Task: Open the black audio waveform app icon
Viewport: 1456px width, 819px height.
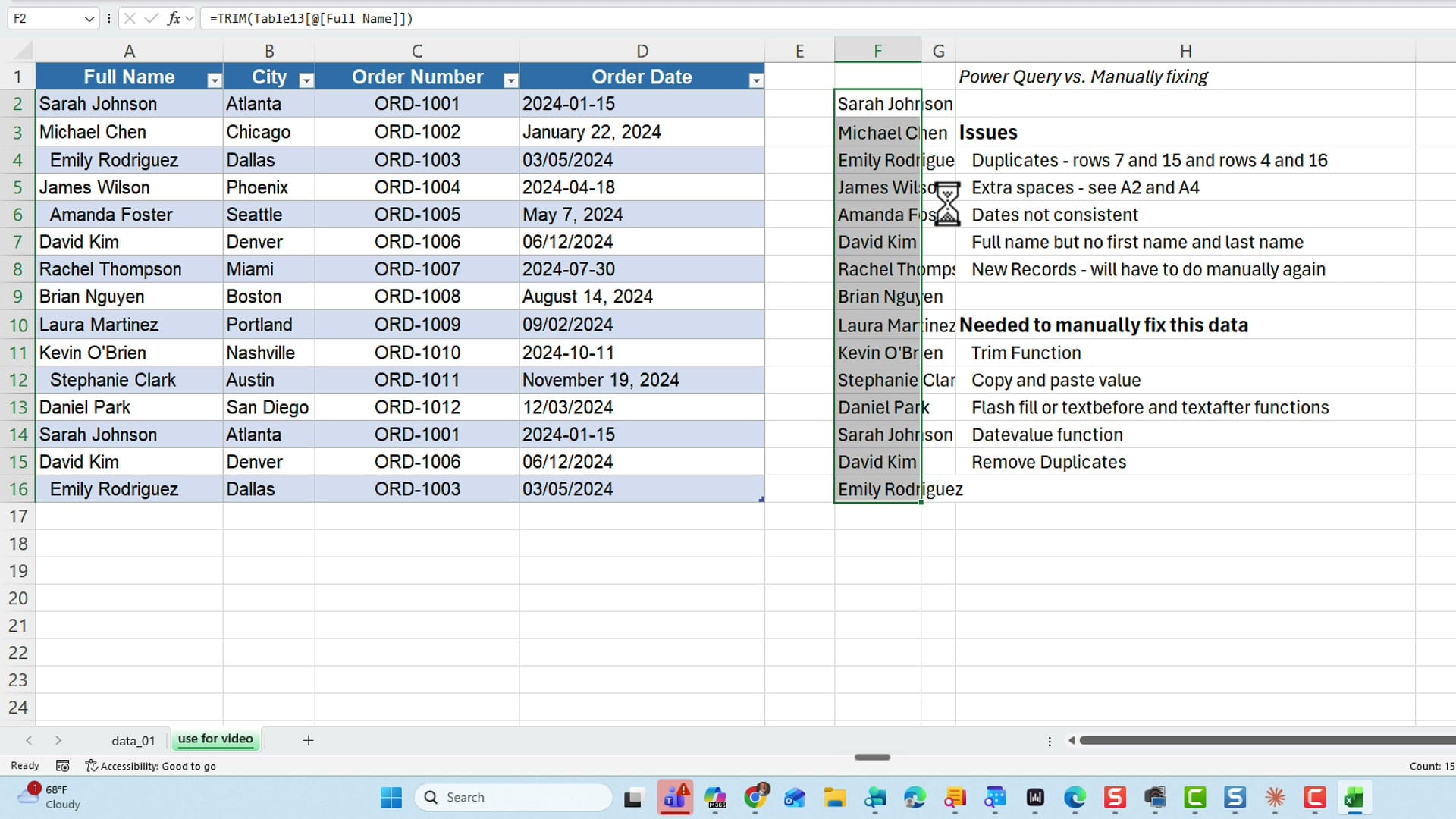Action: click(1035, 798)
